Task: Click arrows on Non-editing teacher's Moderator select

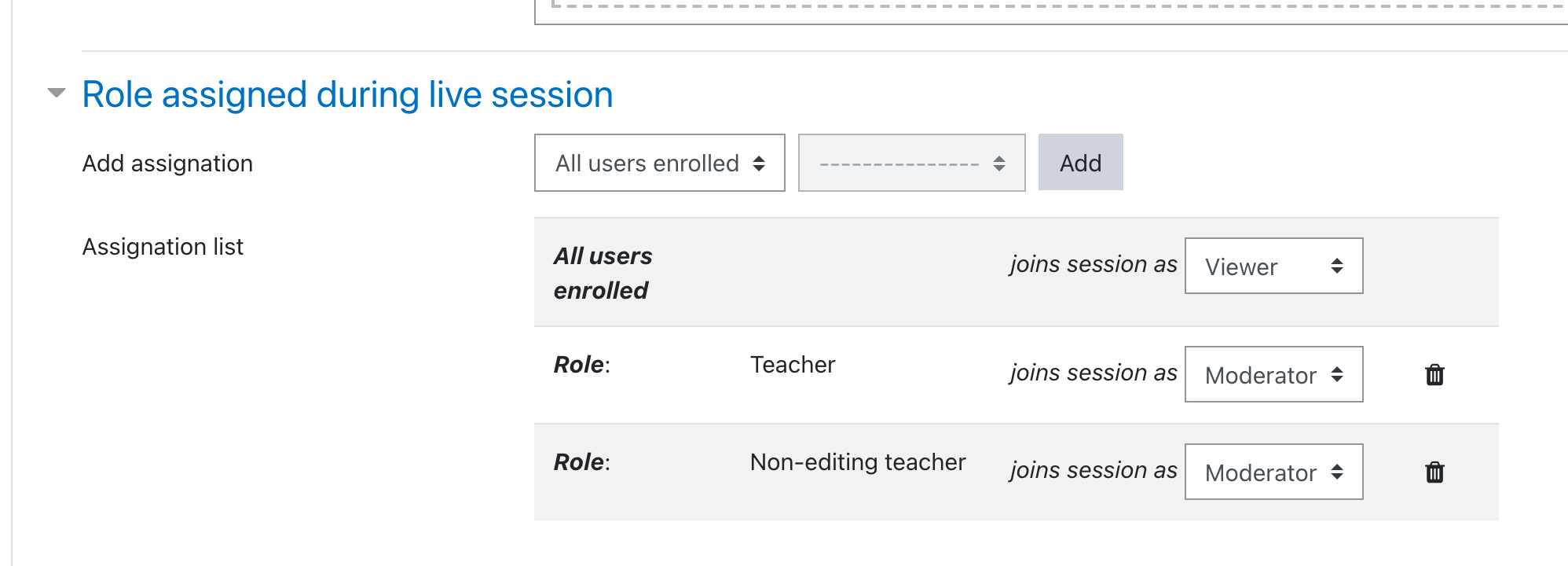Action: [1337, 472]
